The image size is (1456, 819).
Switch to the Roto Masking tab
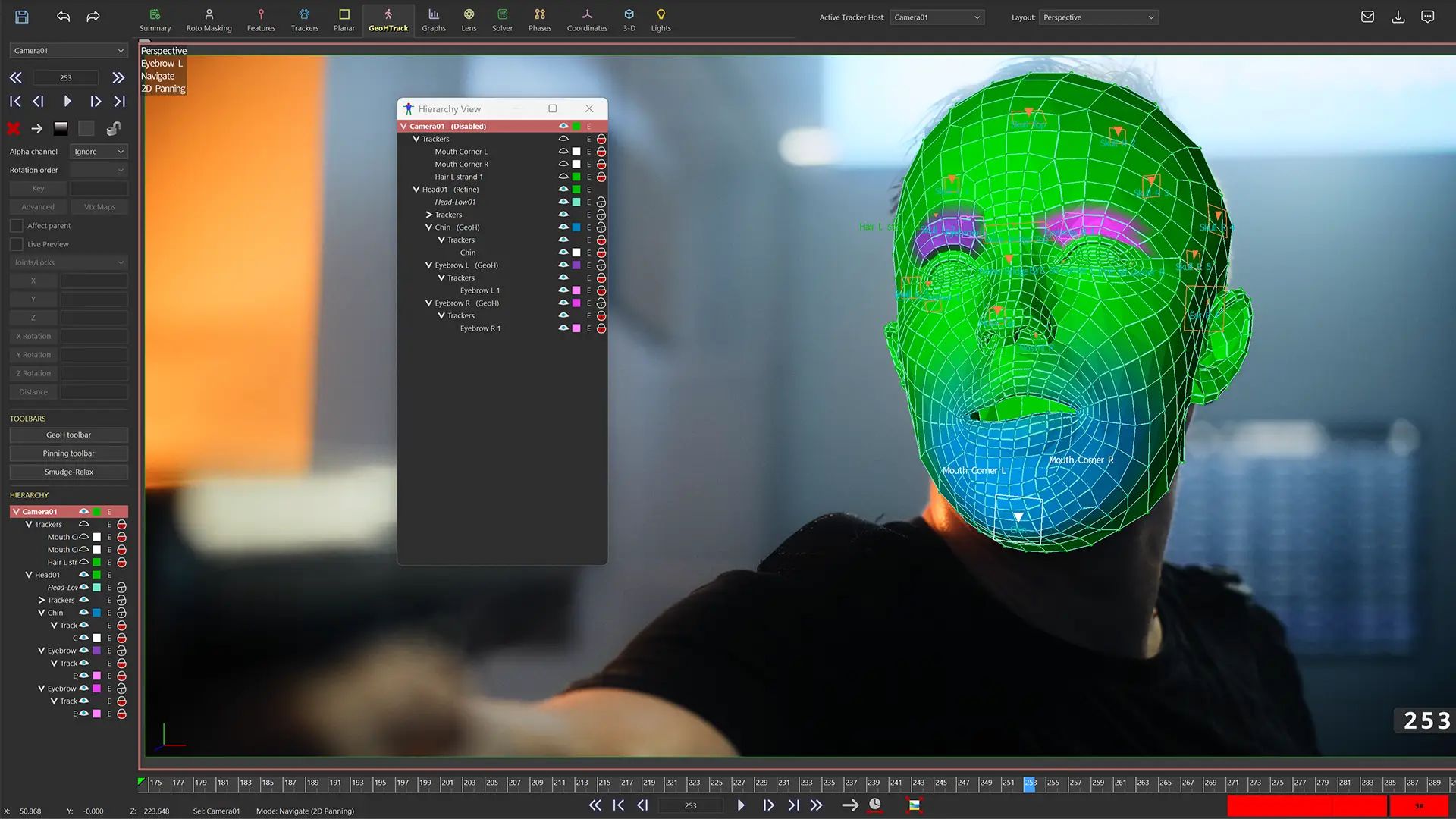click(209, 20)
